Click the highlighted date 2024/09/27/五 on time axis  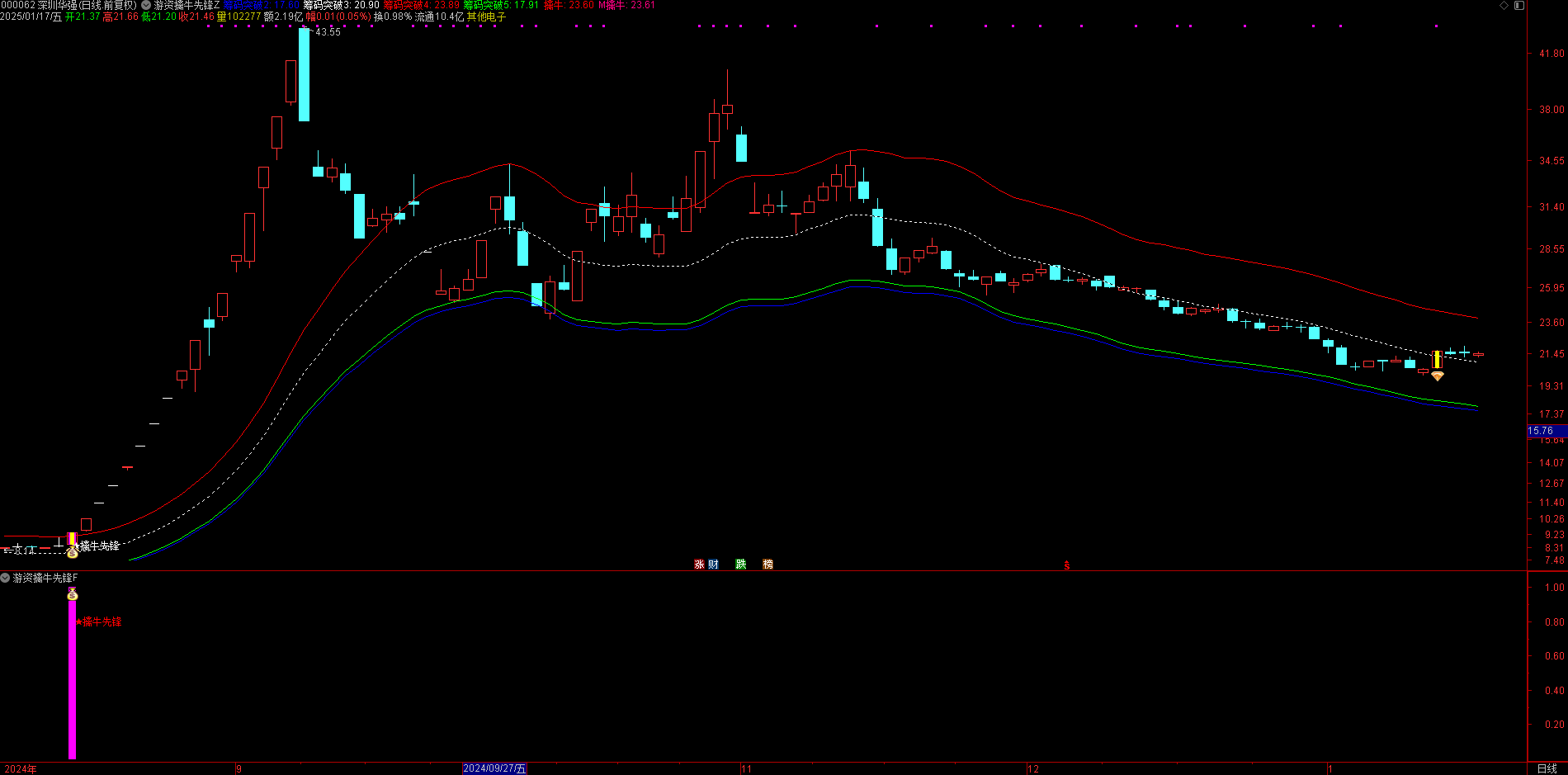(x=494, y=768)
